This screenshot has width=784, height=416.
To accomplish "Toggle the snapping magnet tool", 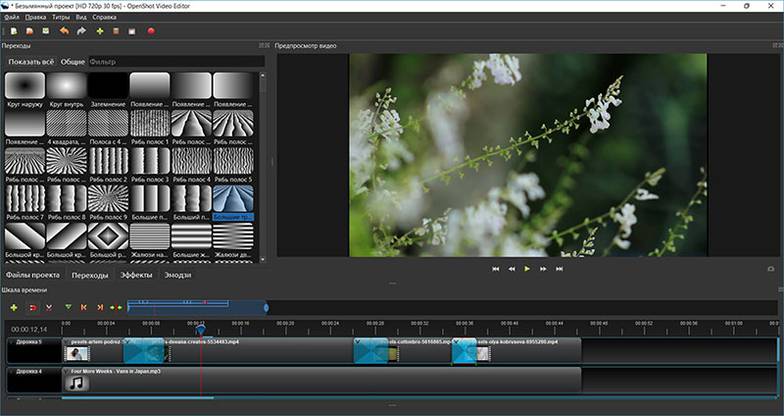I will click(33, 308).
